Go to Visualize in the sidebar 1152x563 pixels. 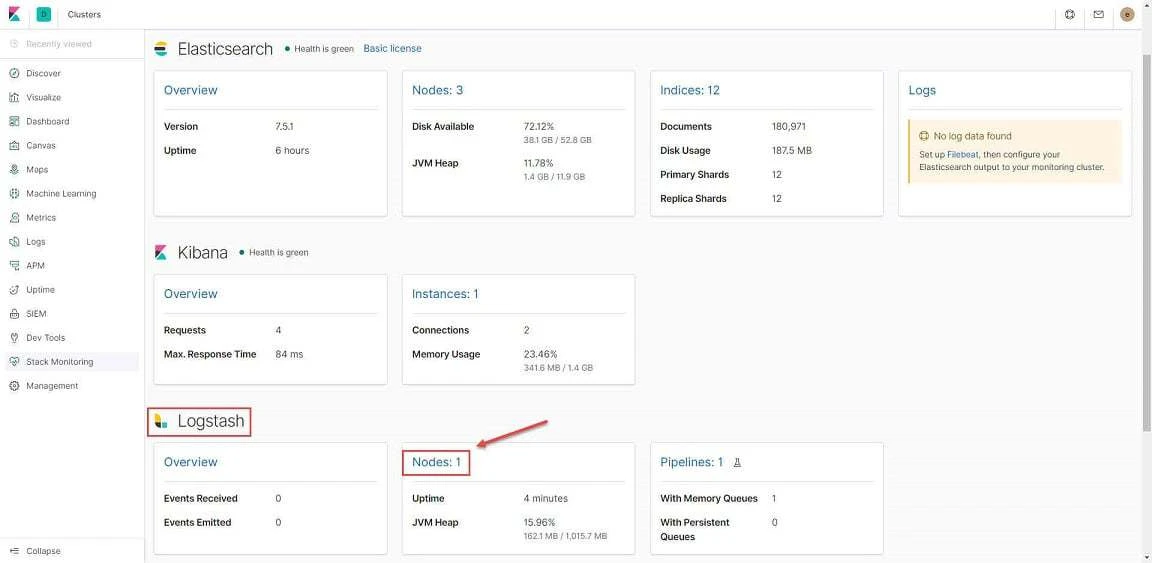(x=43, y=98)
